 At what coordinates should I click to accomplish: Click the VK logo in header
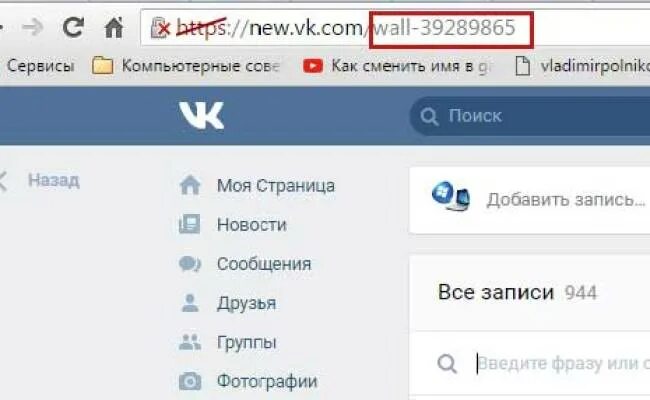click(201, 115)
